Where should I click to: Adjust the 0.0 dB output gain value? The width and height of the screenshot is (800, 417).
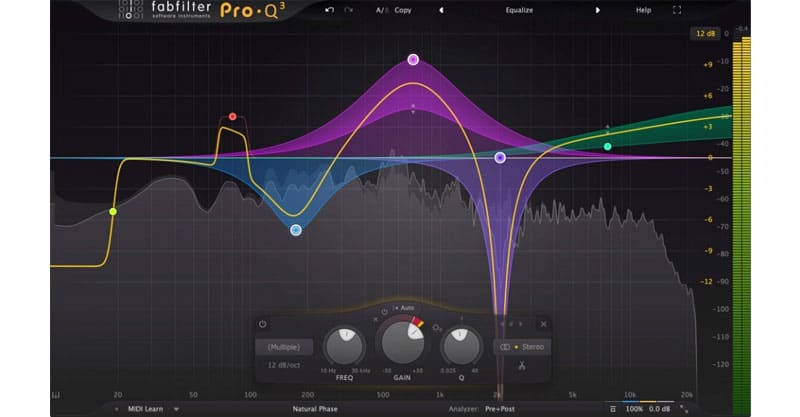coord(659,409)
